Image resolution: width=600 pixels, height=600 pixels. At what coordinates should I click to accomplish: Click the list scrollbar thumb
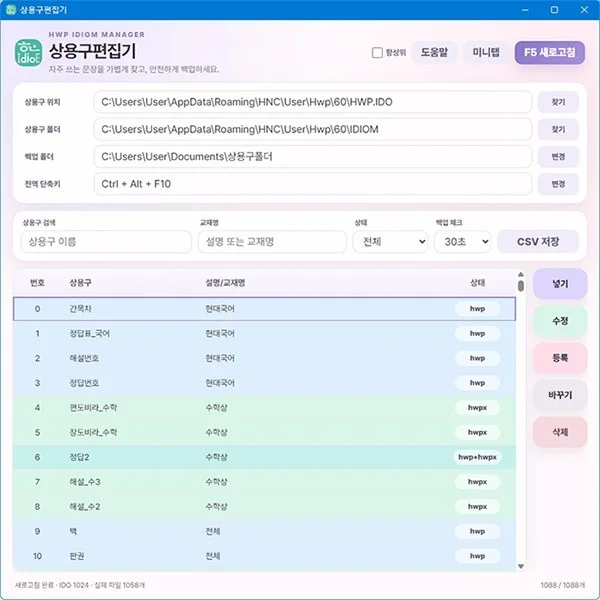click(520, 286)
